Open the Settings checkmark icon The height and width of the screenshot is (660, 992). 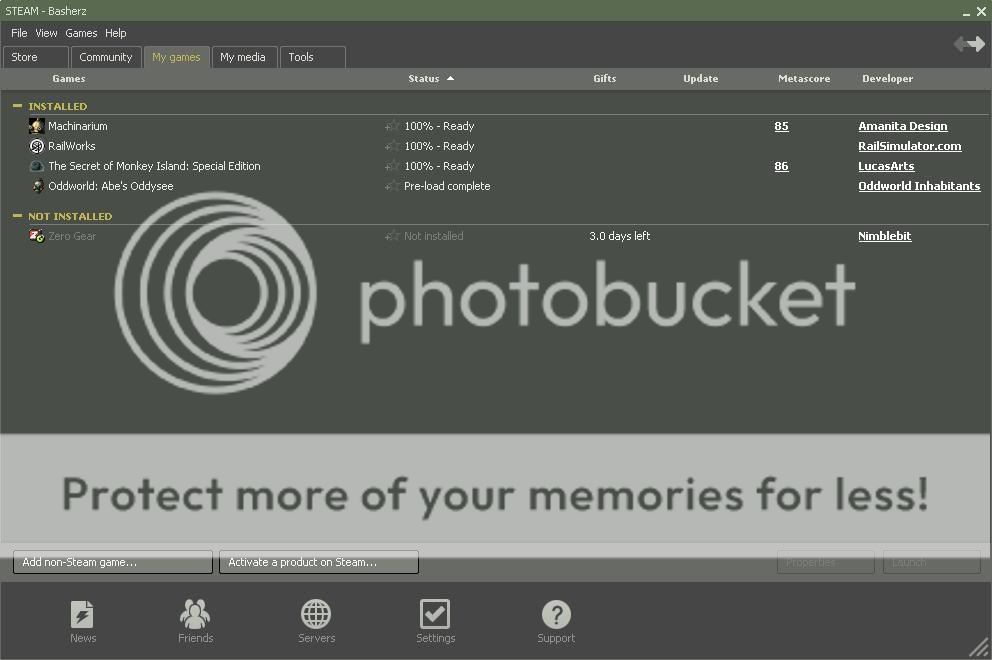coord(435,615)
